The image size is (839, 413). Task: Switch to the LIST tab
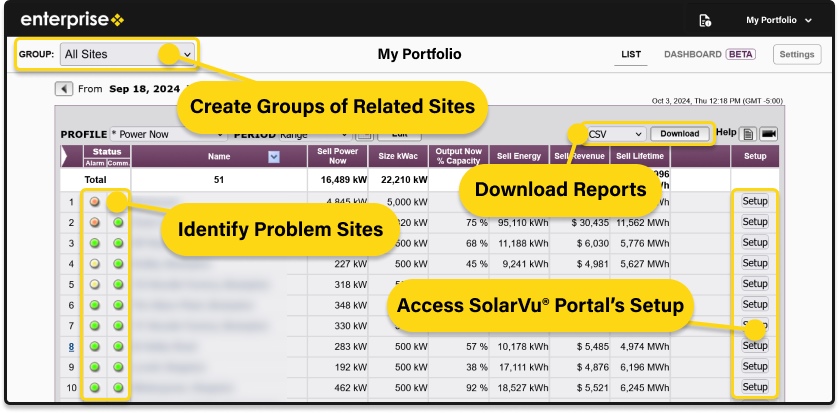tap(631, 54)
